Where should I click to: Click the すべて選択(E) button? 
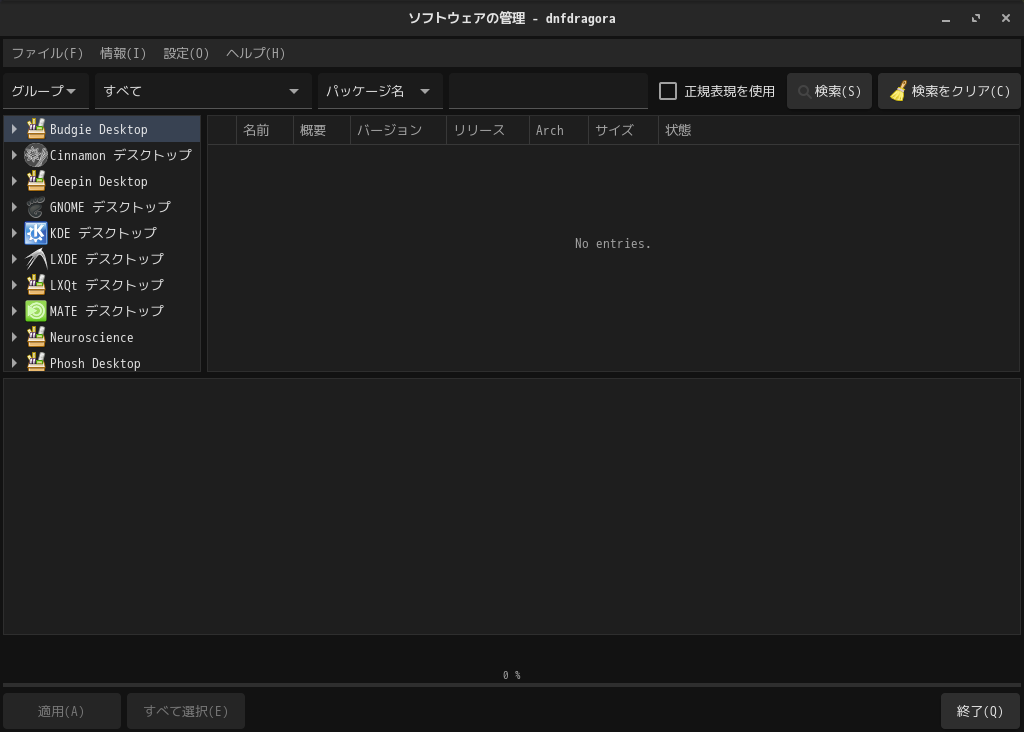[x=186, y=711]
